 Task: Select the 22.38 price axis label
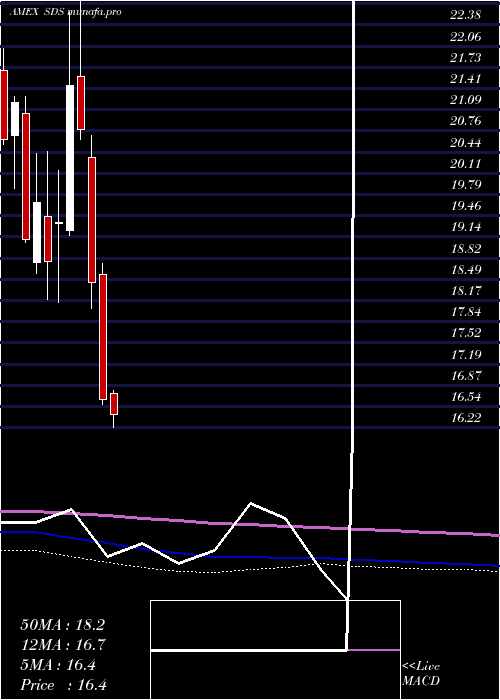tap(466, 15)
